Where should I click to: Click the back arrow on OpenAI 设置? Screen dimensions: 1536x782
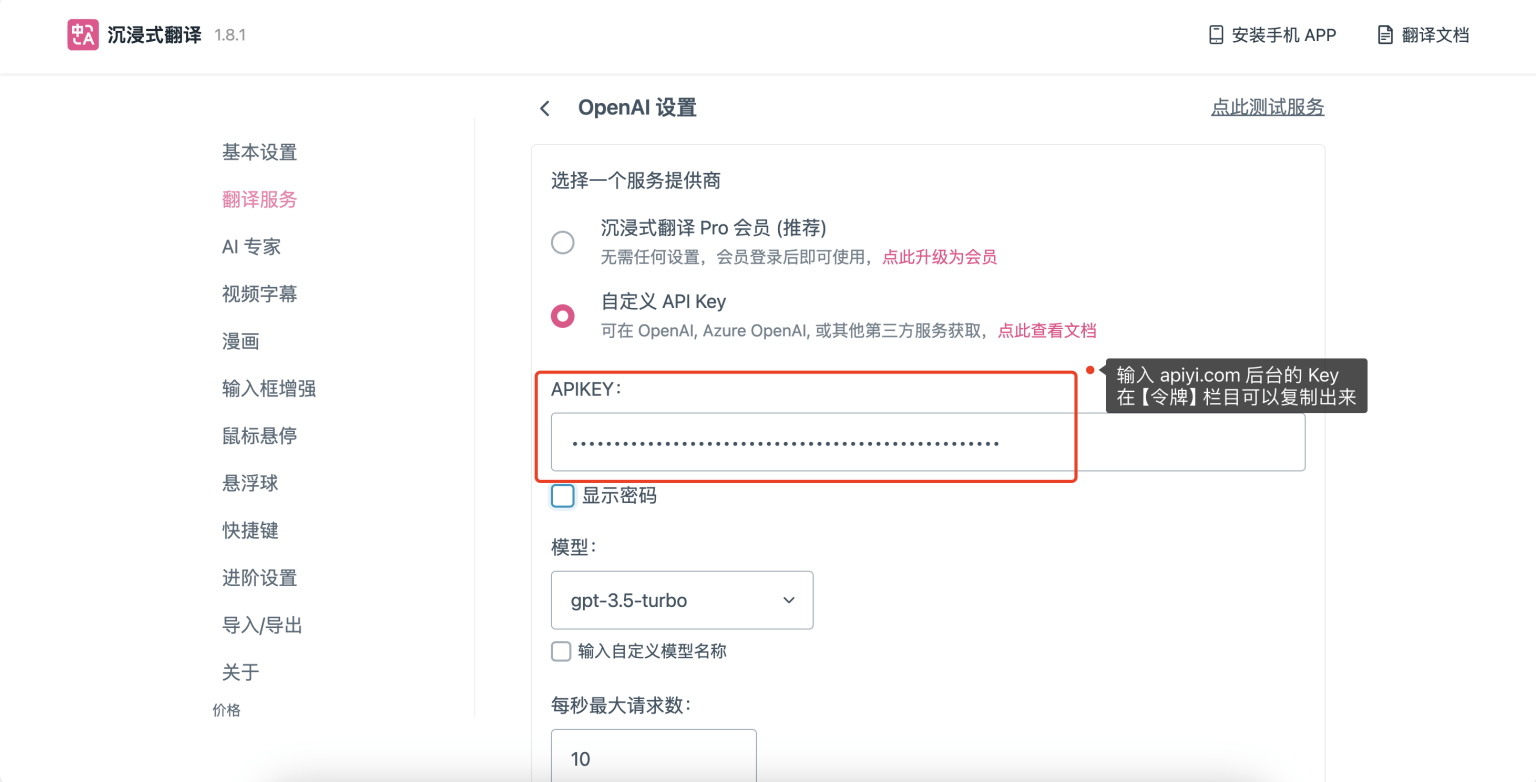tap(545, 107)
